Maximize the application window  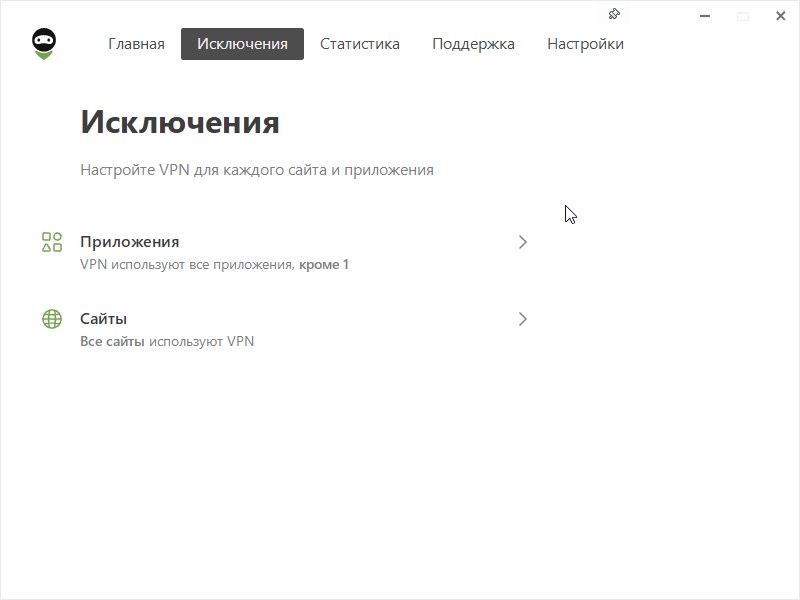coord(741,16)
